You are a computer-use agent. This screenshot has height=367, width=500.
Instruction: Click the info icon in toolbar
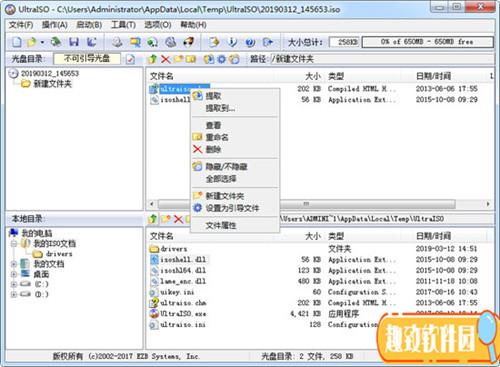click(x=232, y=42)
